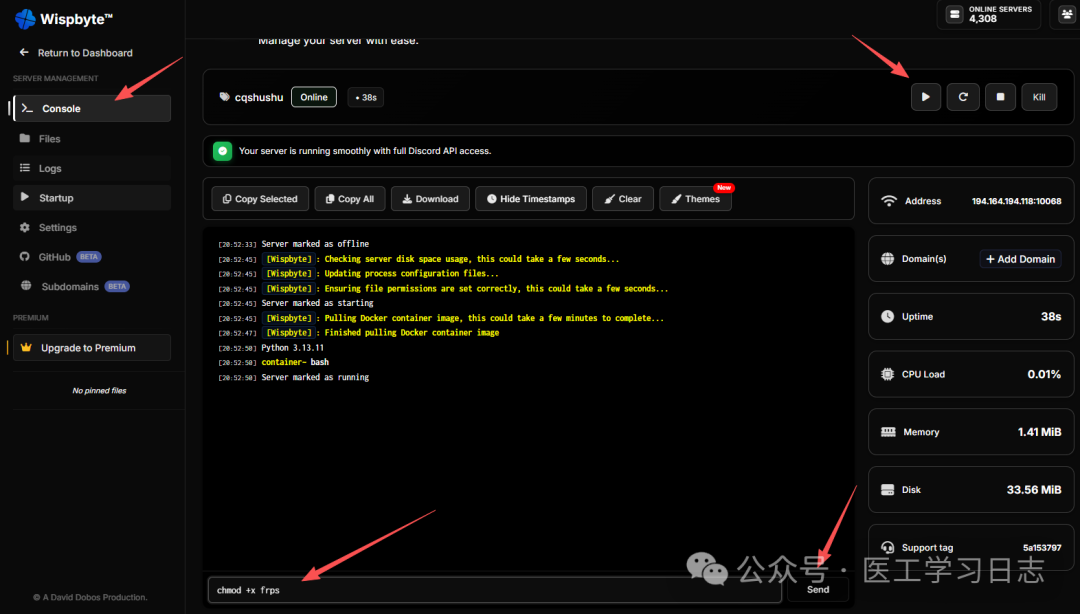This screenshot has height=614, width=1080.
Task: Start the server with play button
Action: tap(926, 97)
